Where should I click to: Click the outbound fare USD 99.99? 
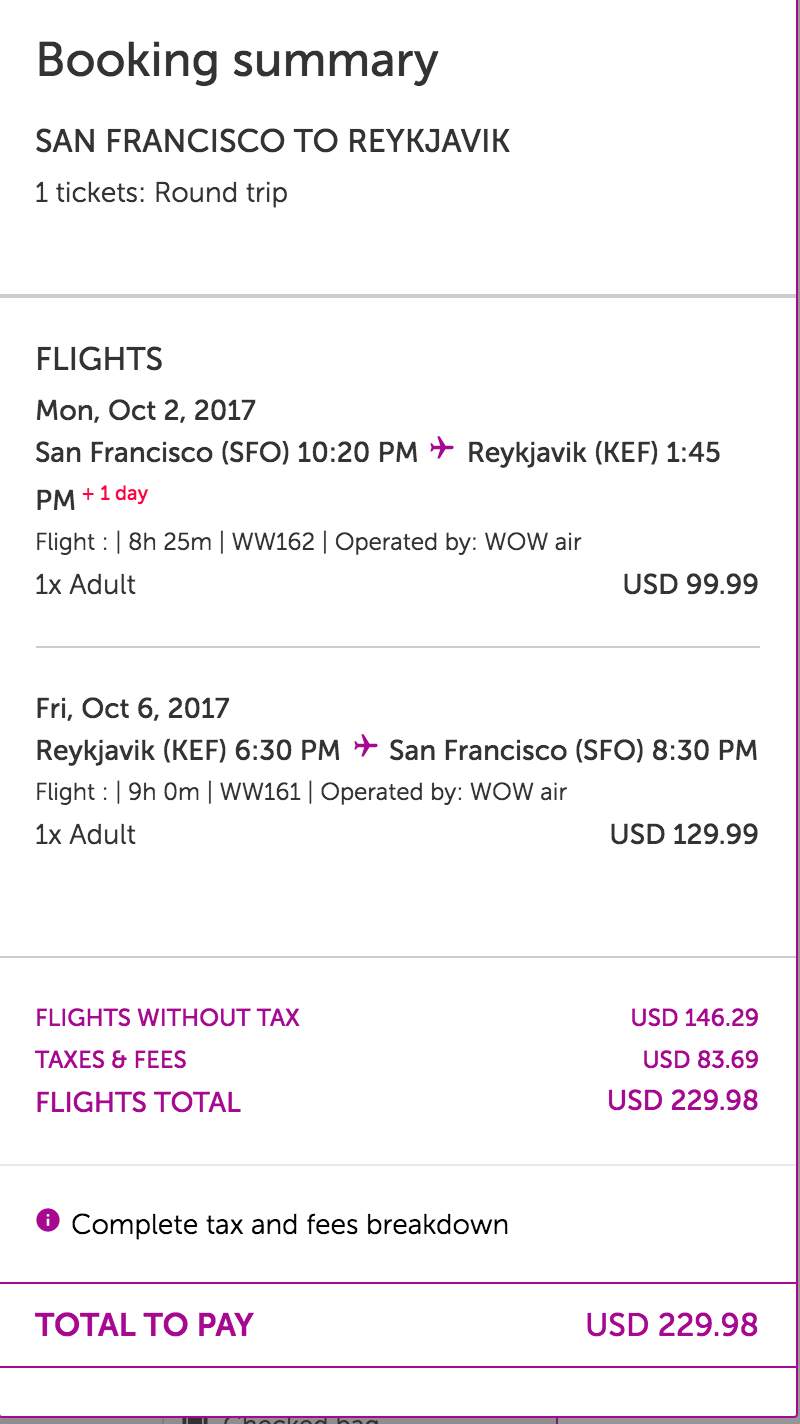tap(690, 584)
